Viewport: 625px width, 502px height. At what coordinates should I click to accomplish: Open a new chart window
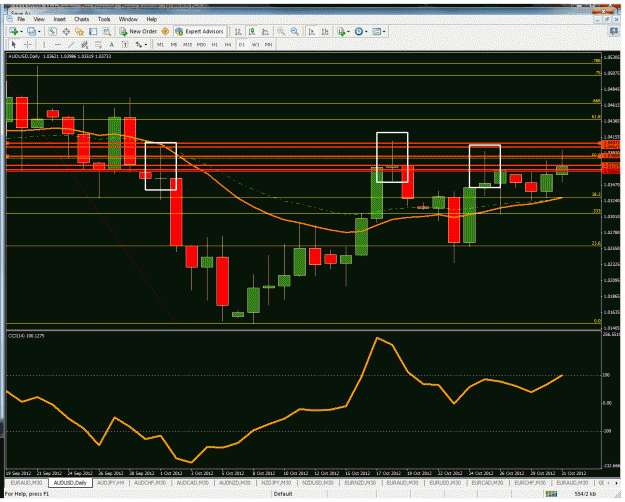(x=13, y=31)
